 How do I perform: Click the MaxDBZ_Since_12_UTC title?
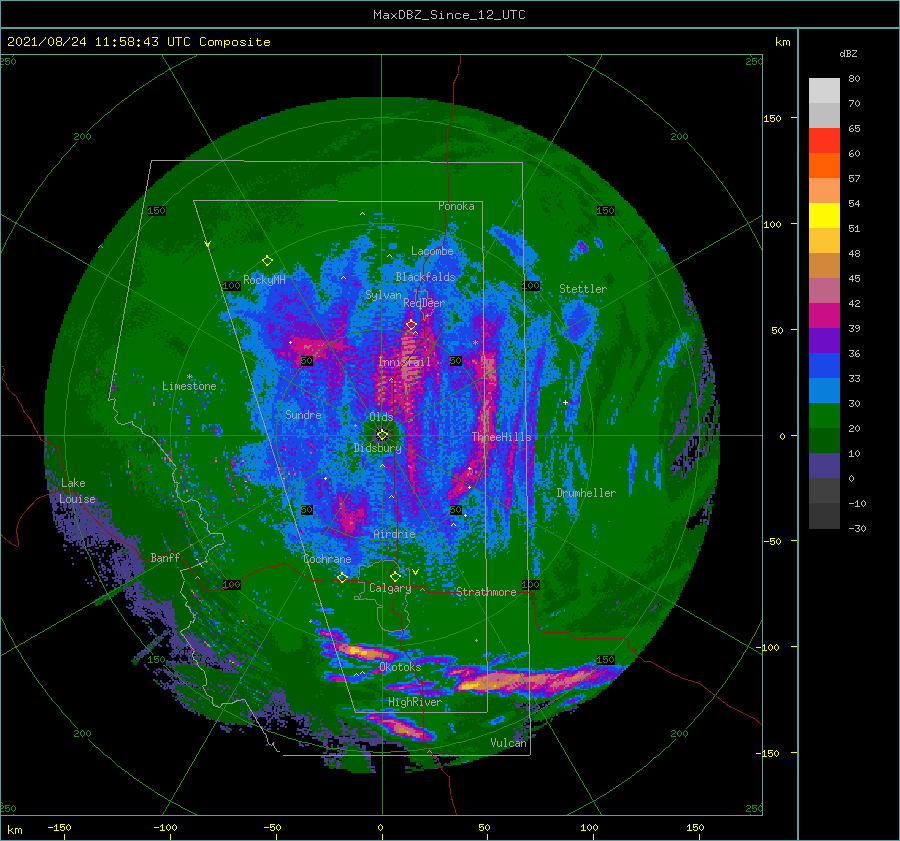pos(449,15)
